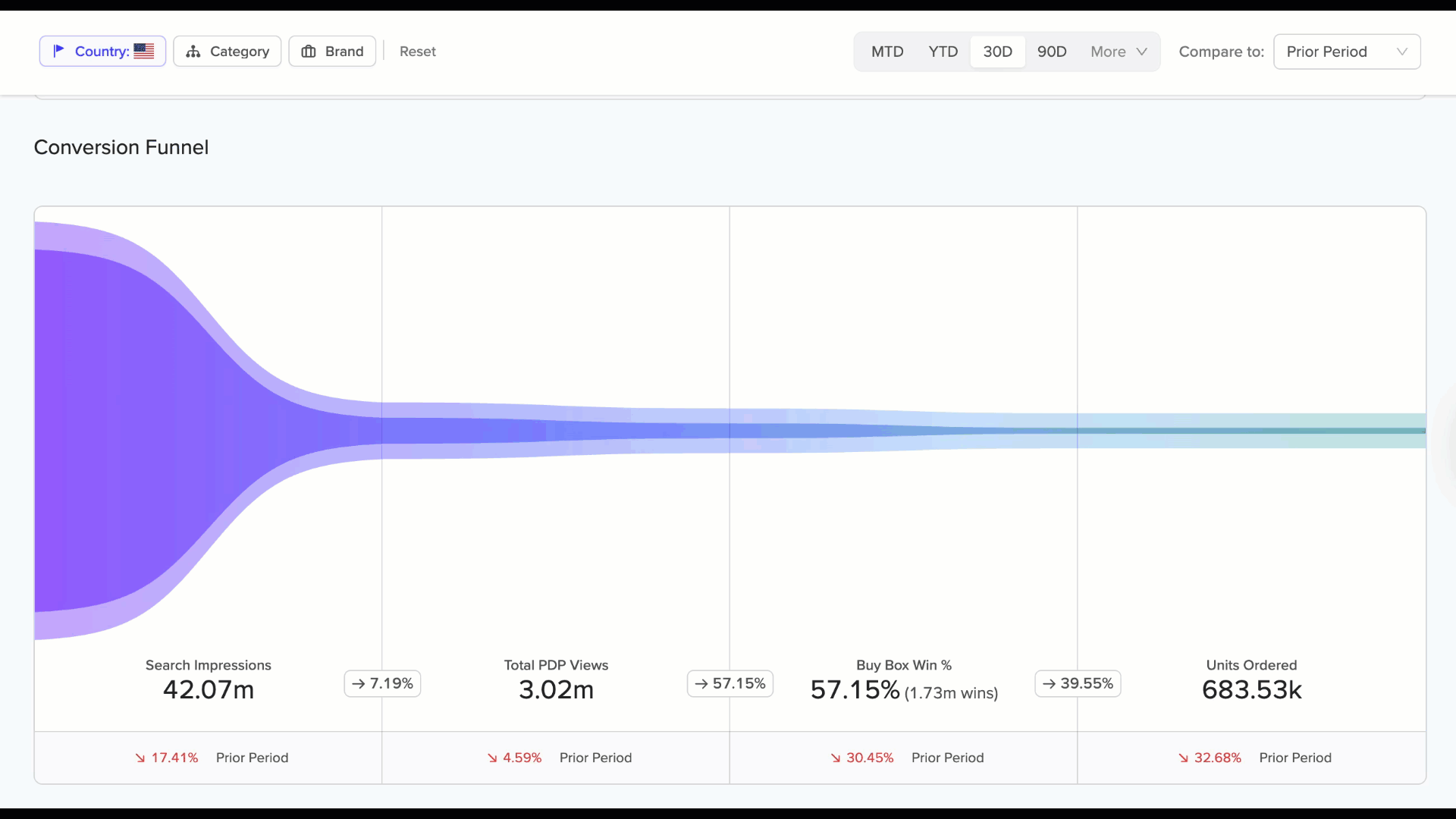Click the 17.41% decrease for Search Impressions
Screen dimensions: 1456x819
174,758
